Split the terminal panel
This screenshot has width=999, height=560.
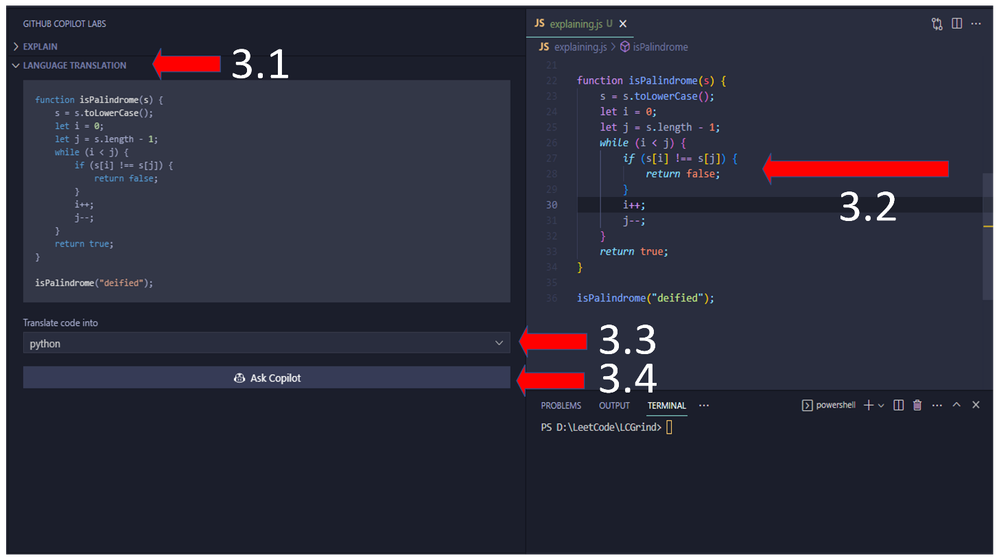[x=898, y=405]
